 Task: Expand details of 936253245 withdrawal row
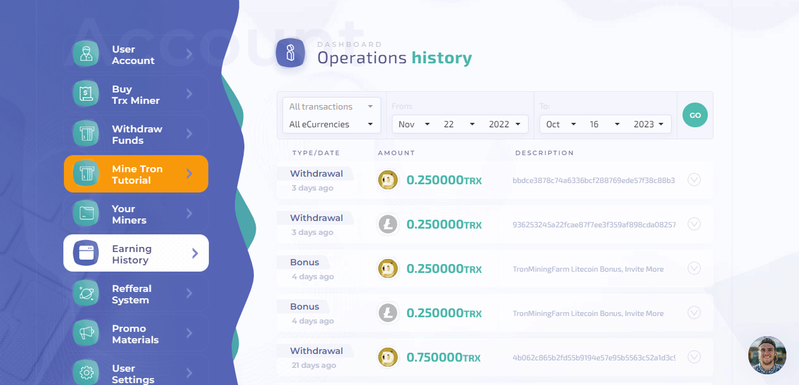(694, 224)
